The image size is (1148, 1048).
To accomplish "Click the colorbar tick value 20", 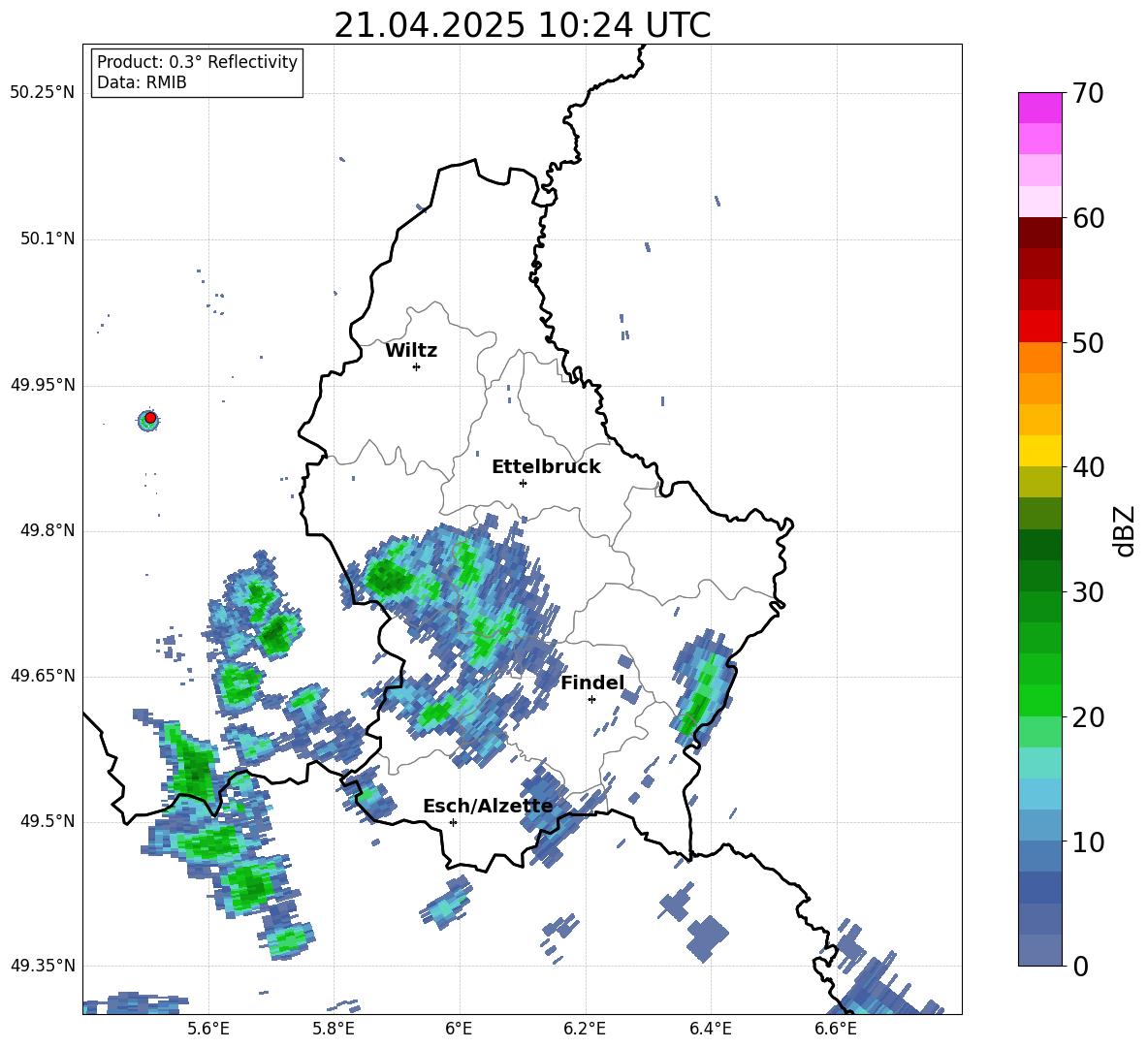I will click(1089, 717).
